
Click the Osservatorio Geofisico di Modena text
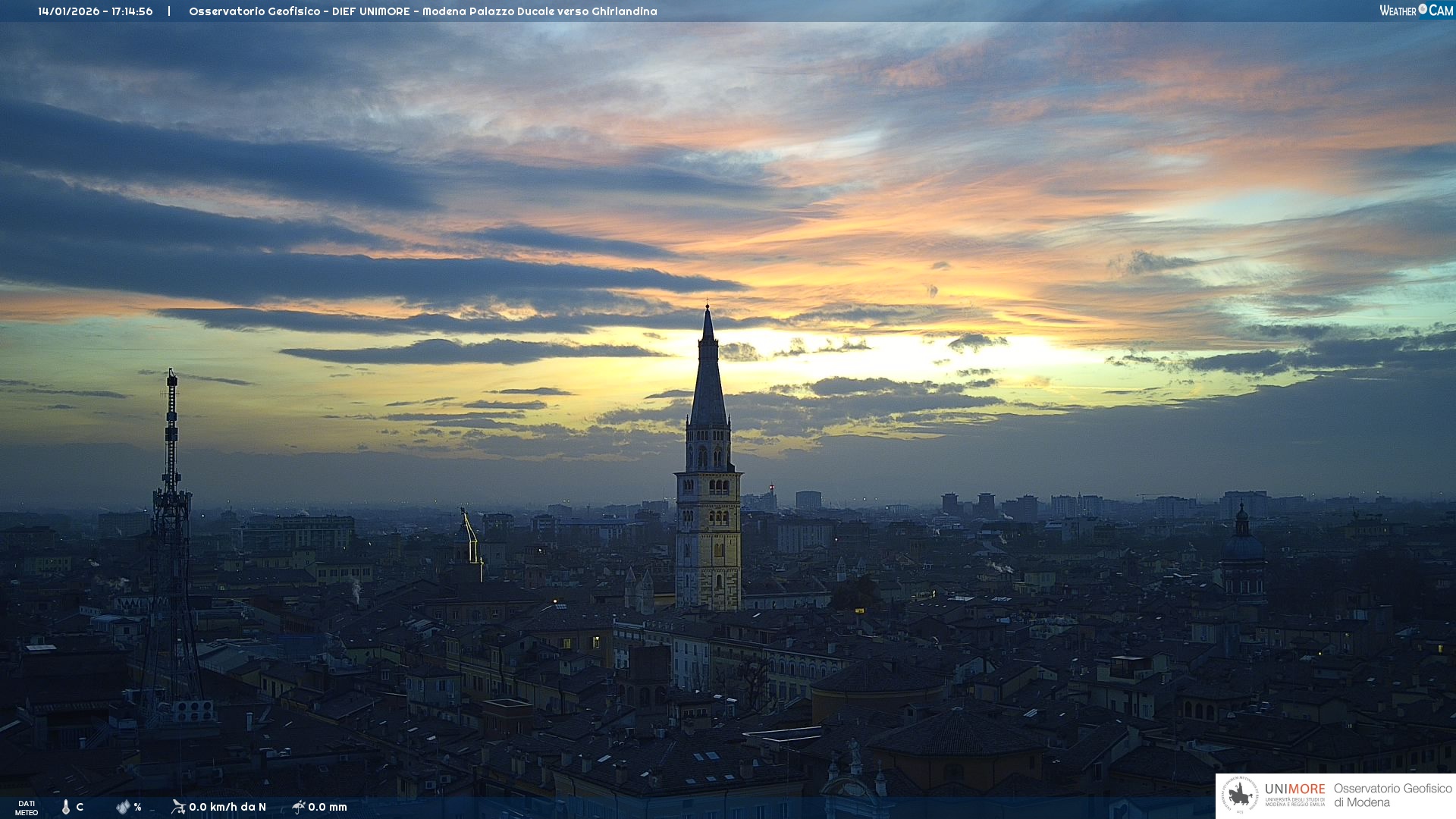[1392, 795]
